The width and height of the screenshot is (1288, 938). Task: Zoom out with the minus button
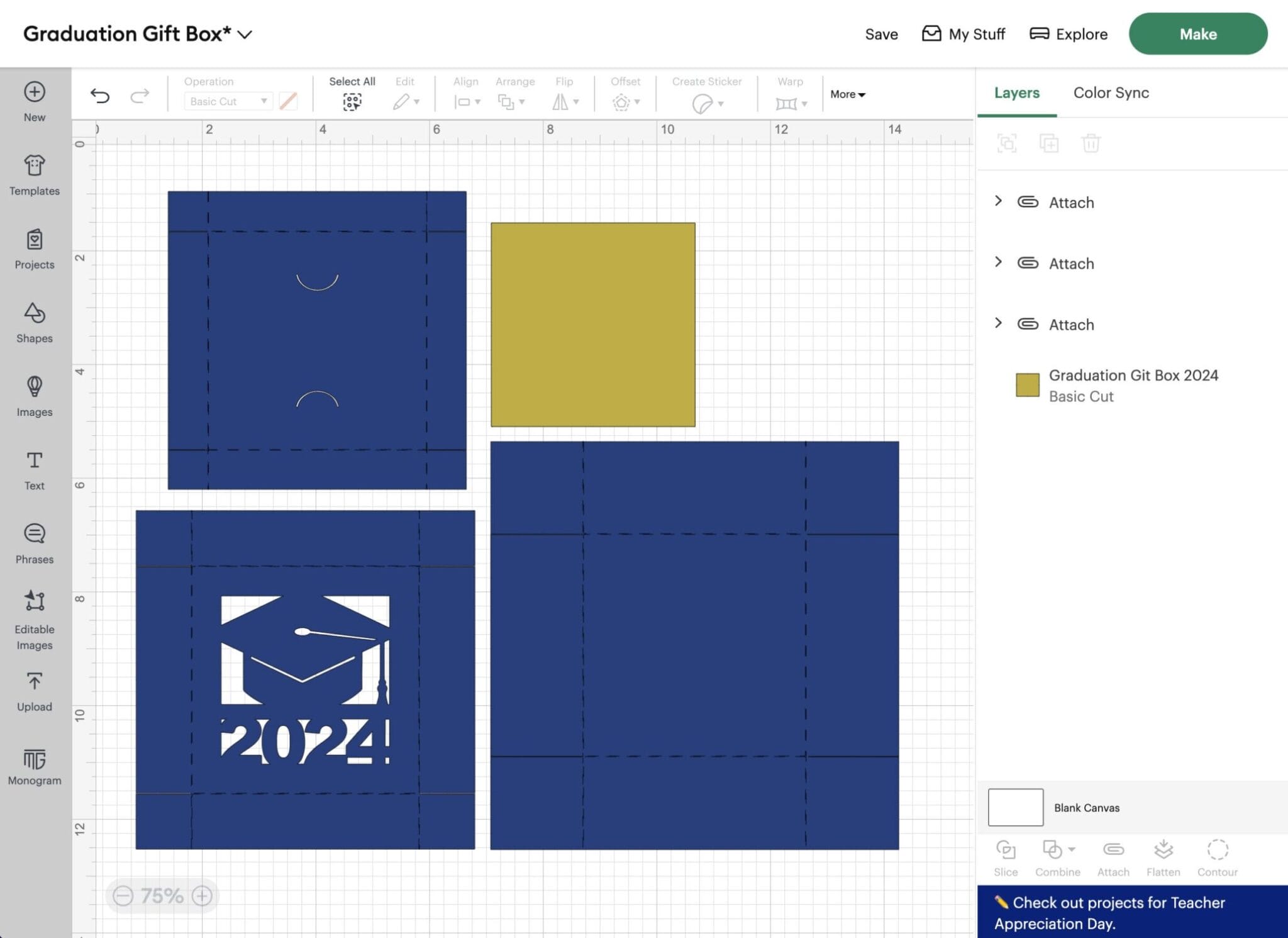[x=123, y=895]
